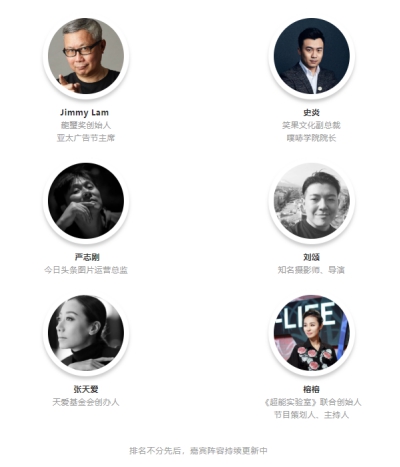This screenshot has height=467, width=400.
Task: Select 严志刚's black and white portrait
Action: (x=86, y=201)
